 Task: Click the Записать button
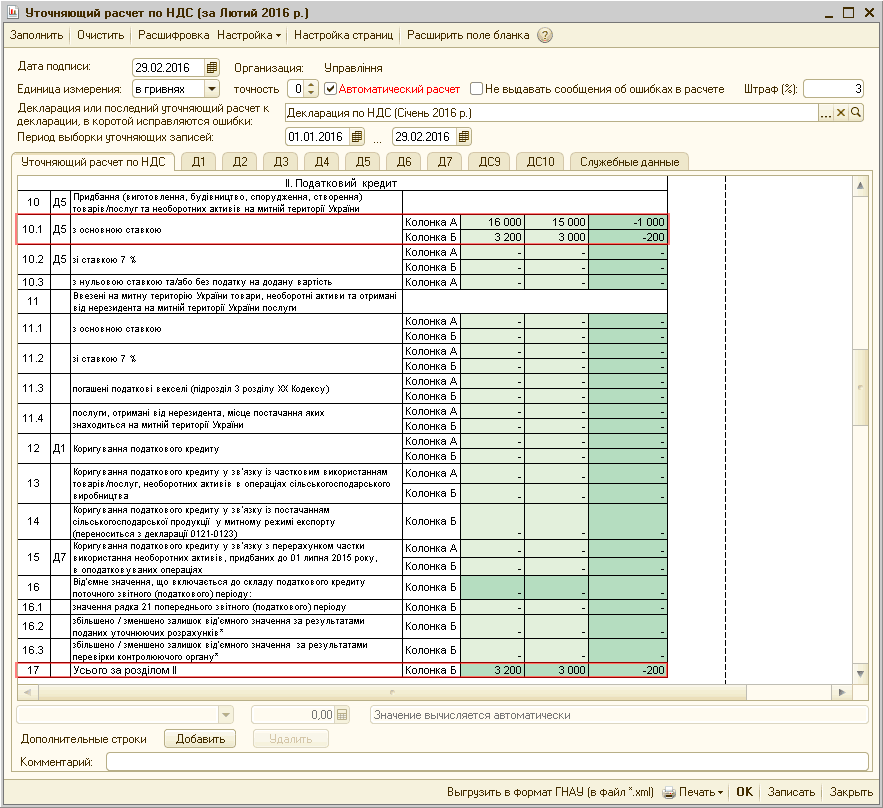[x=791, y=792]
